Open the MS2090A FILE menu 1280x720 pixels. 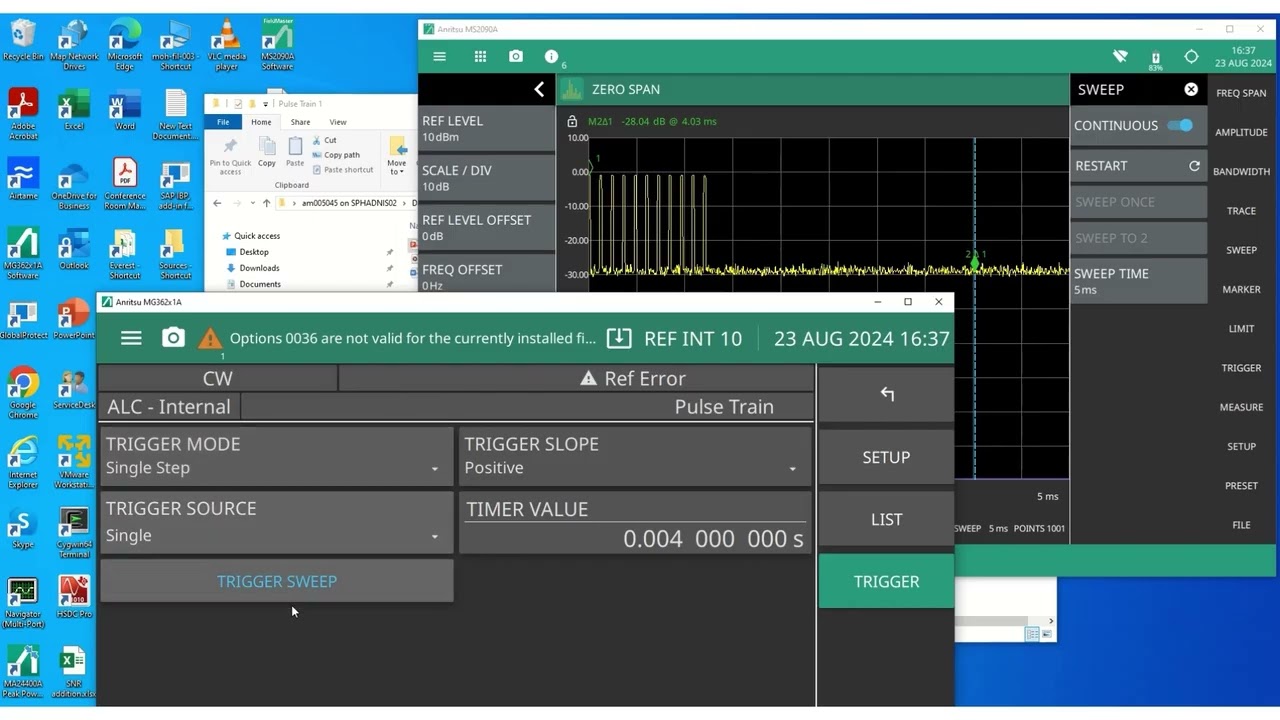click(1241, 525)
